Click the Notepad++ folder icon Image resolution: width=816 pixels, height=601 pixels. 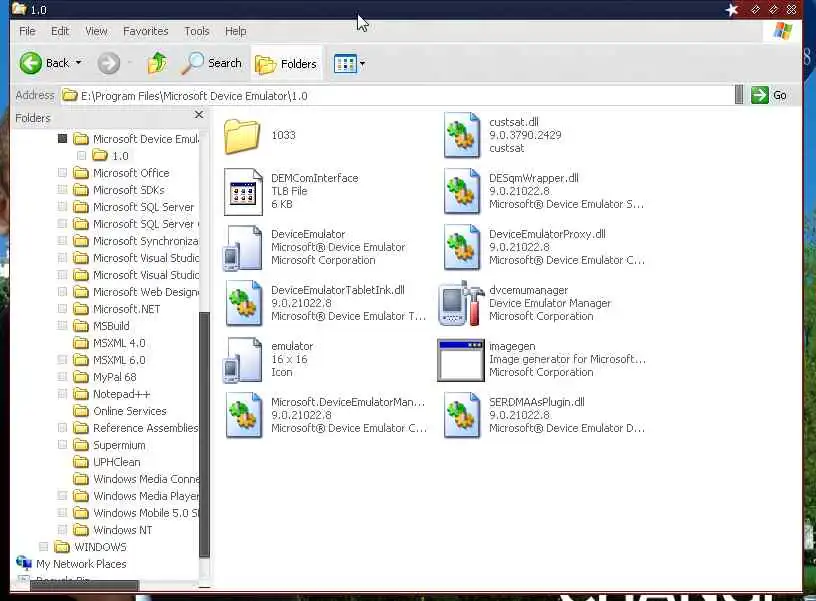tap(81, 394)
